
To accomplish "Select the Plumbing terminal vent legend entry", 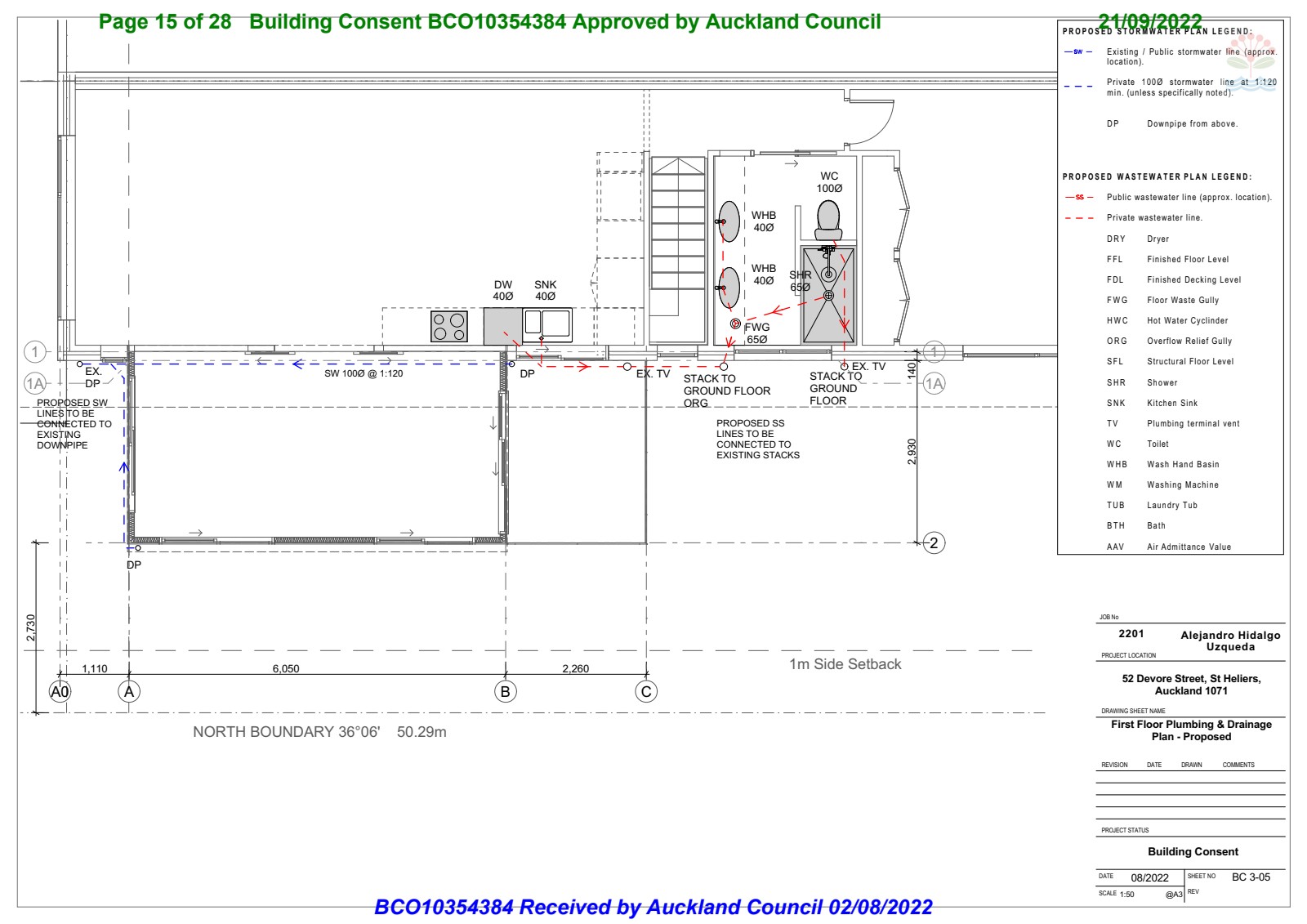I will 1173,424.
